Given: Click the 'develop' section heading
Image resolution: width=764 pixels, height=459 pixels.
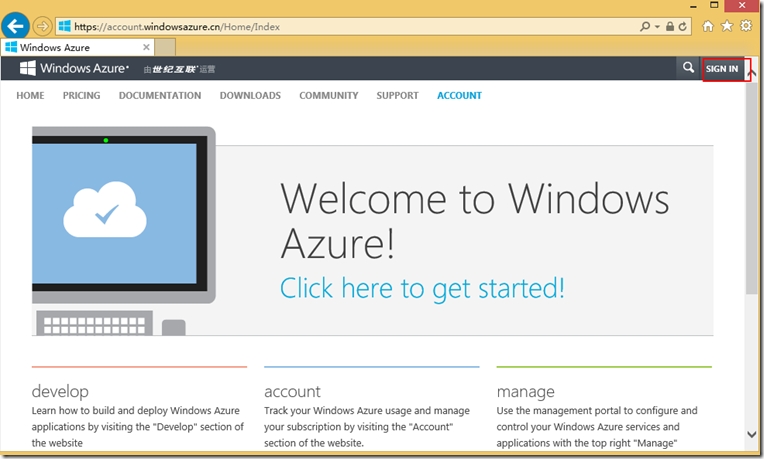Looking at the screenshot, I should [x=60, y=391].
